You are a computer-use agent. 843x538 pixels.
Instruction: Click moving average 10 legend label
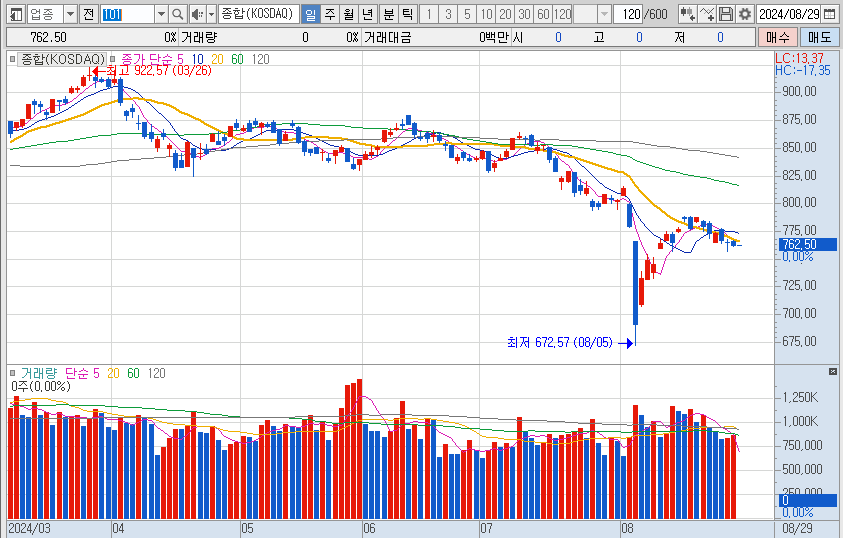[197, 59]
